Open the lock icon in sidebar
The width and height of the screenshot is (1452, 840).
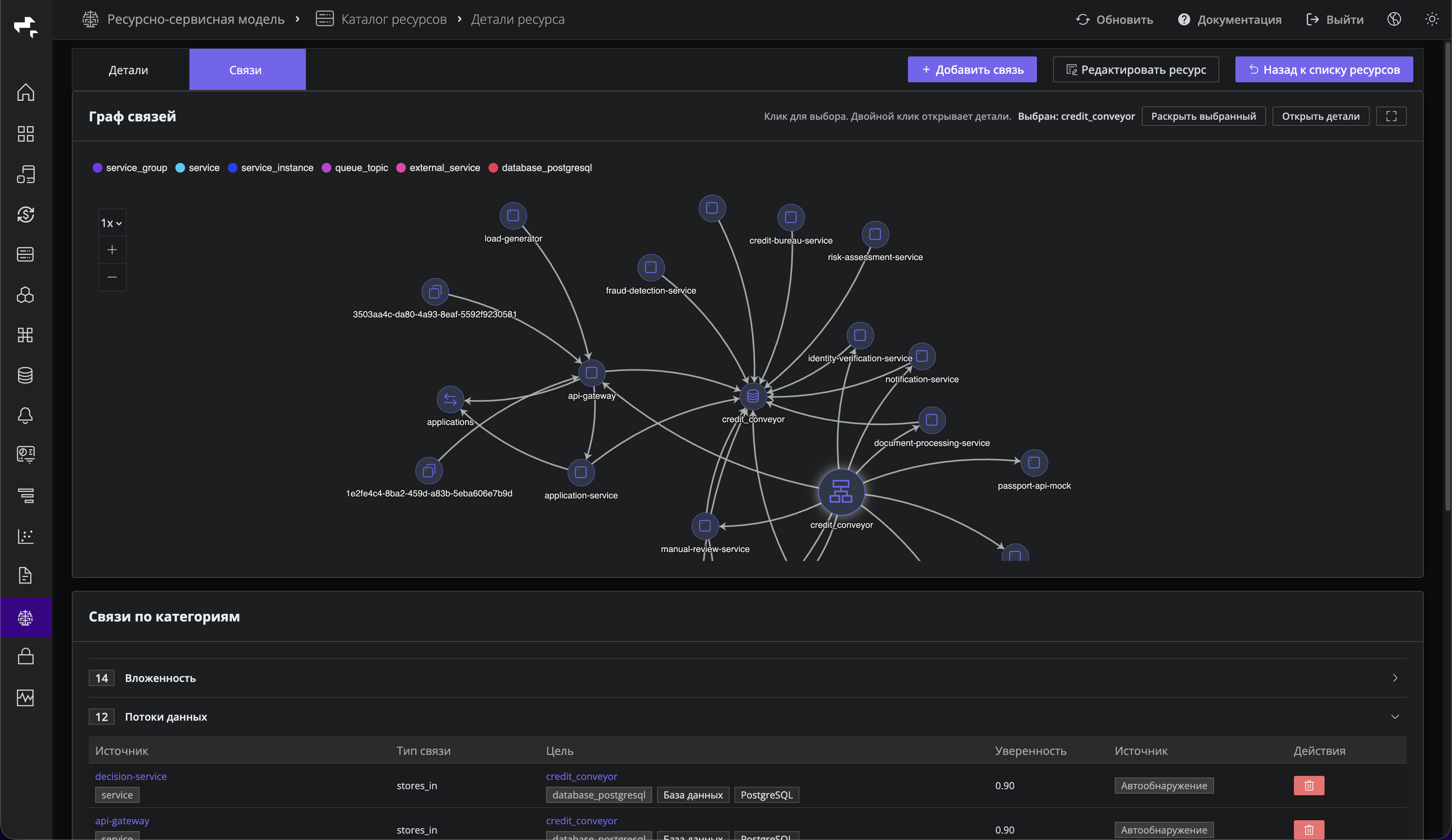(25, 657)
